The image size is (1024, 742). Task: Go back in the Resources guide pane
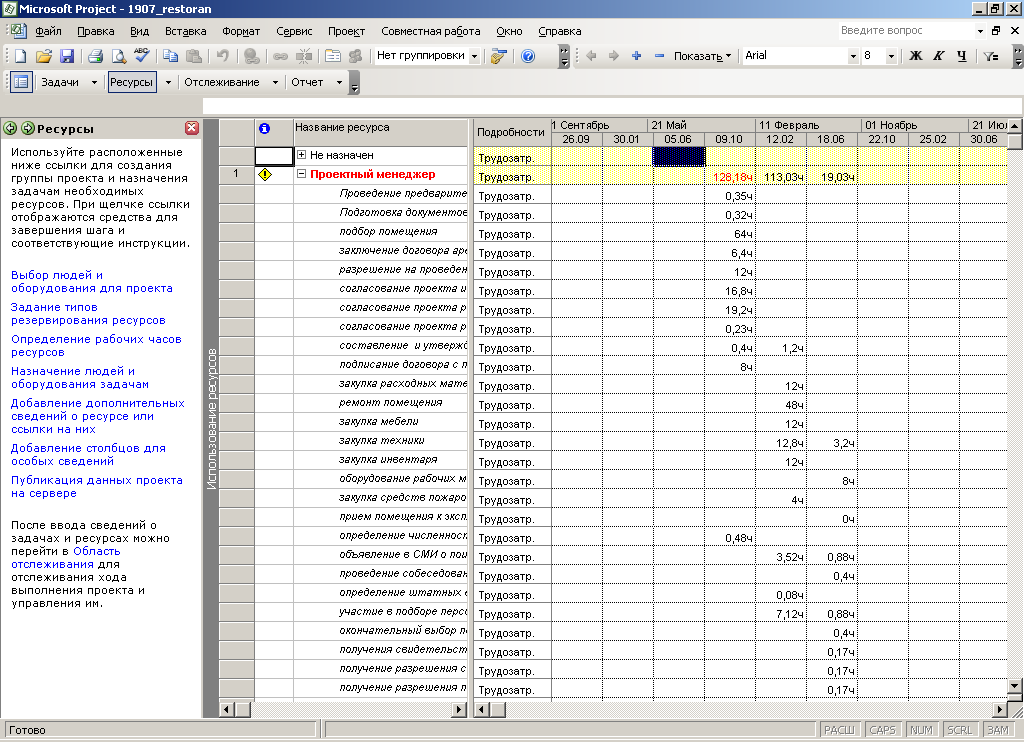pyautogui.click(x=10, y=128)
